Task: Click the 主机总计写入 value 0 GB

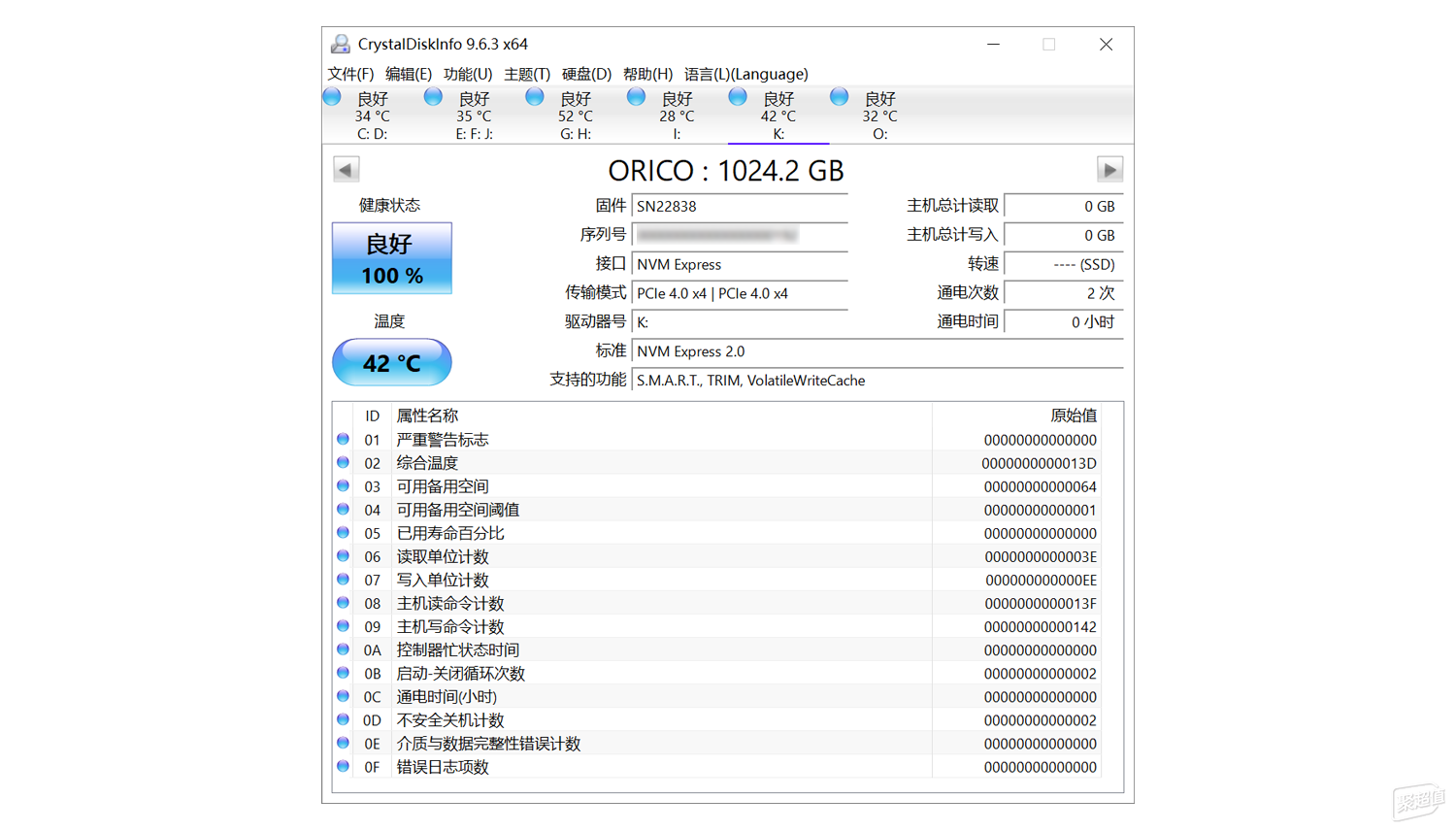Action: pos(1064,235)
